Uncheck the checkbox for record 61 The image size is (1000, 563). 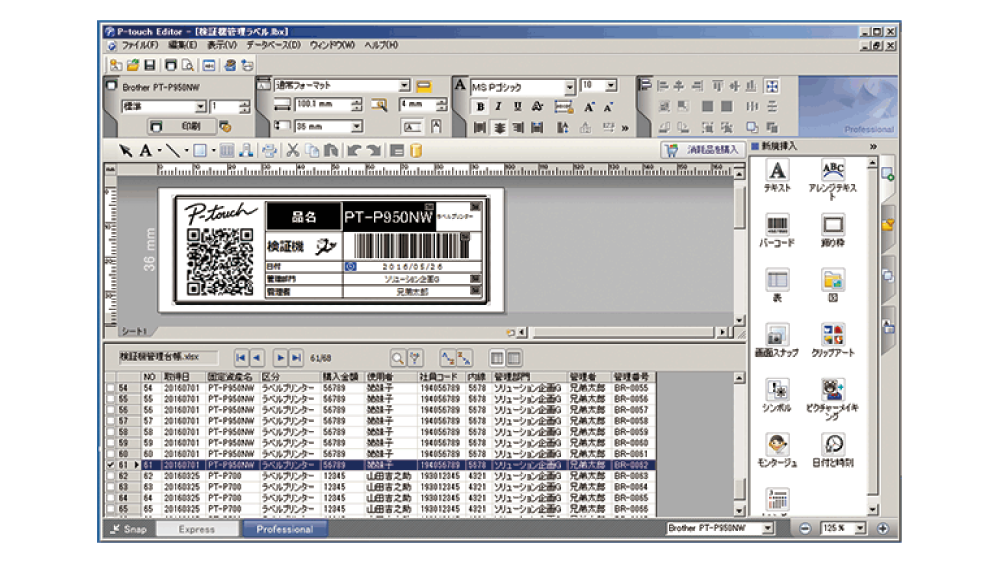pyautogui.click(x=111, y=465)
